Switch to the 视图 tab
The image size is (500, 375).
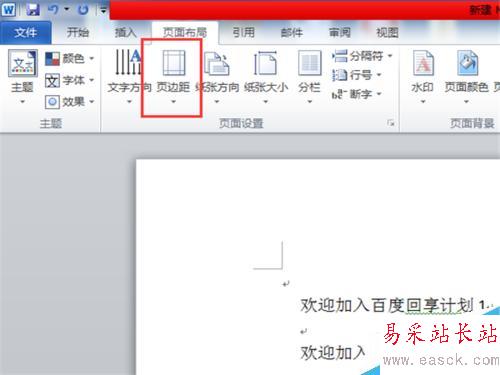coord(387,32)
